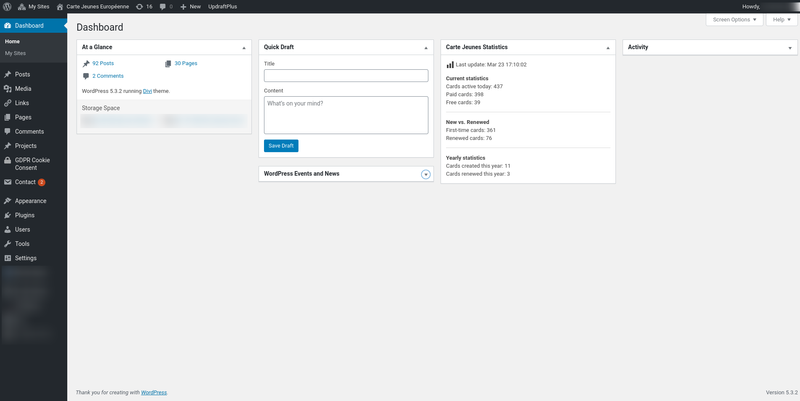800x401 pixels.
Task: Click First-time cards: 361 line
Action: pos(470,130)
